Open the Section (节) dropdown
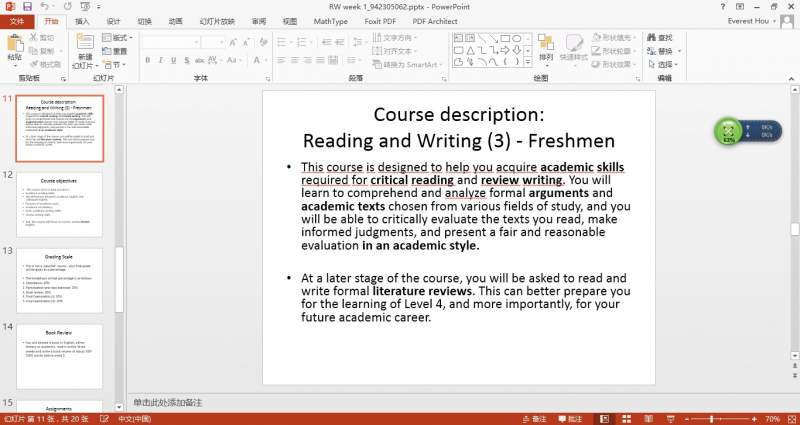This screenshot has width=800, height=425. click(x=114, y=65)
